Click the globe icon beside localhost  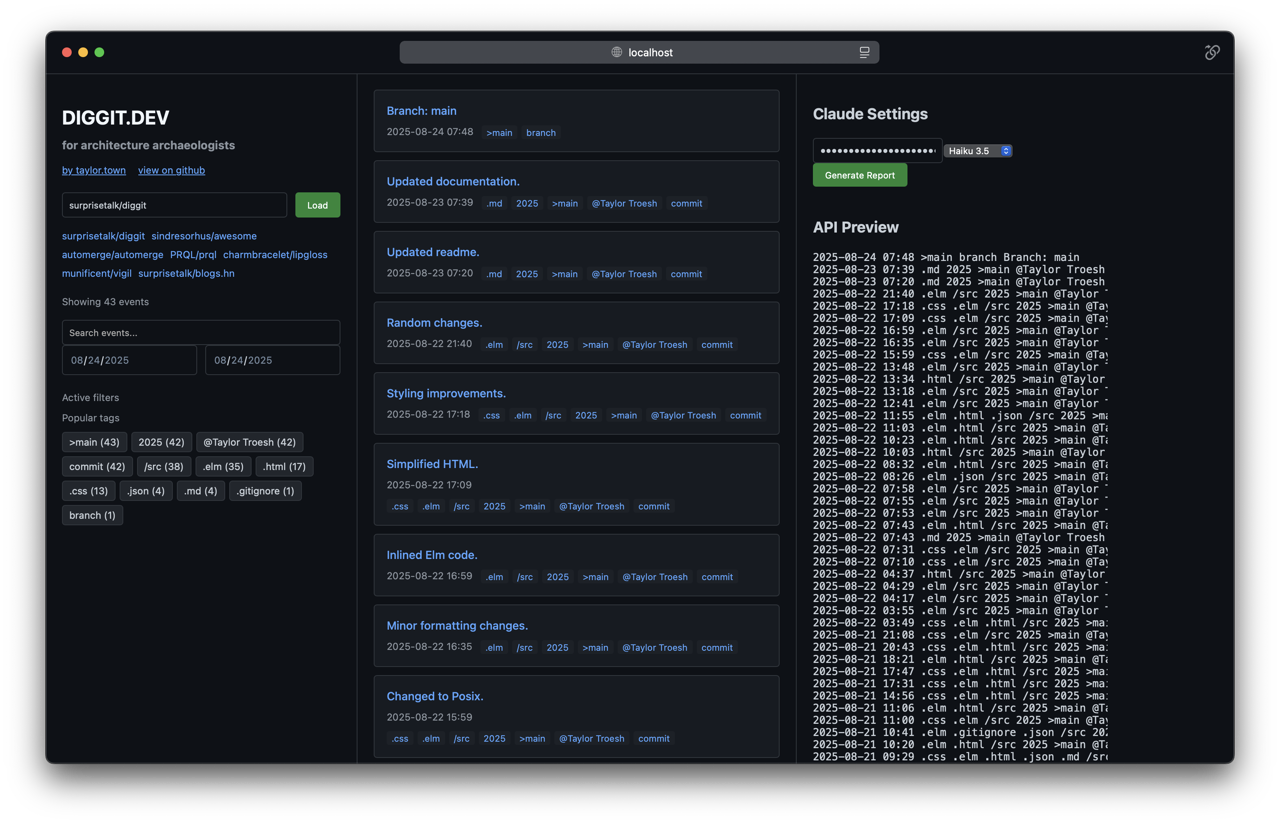pyautogui.click(x=617, y=52)
